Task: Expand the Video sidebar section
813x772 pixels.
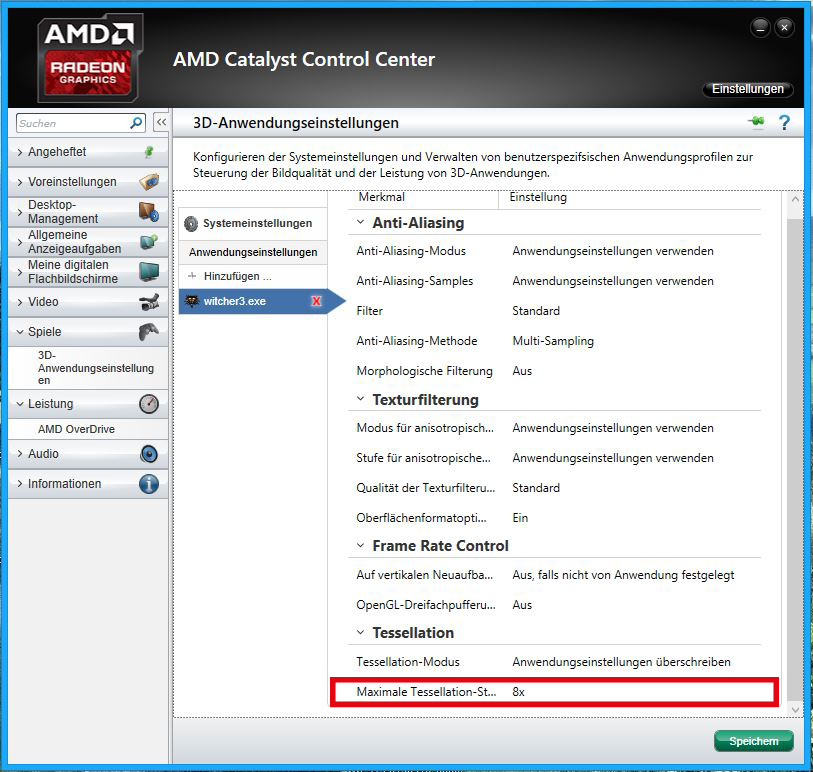Action: coord(20,302)
